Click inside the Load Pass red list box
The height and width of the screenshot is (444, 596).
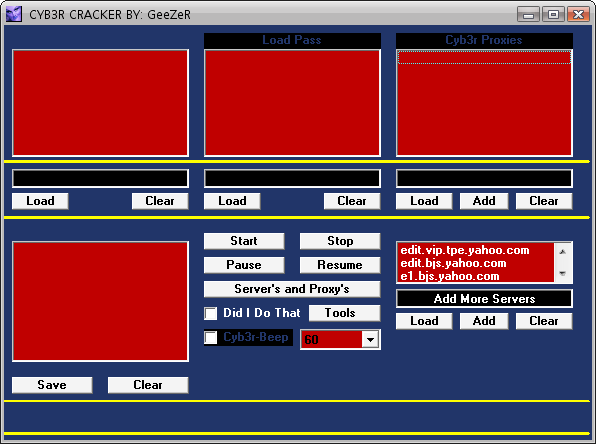pos(292,103)
